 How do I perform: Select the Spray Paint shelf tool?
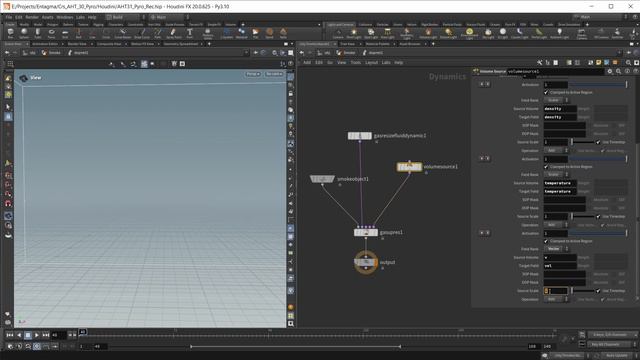[x=173, y=33]
